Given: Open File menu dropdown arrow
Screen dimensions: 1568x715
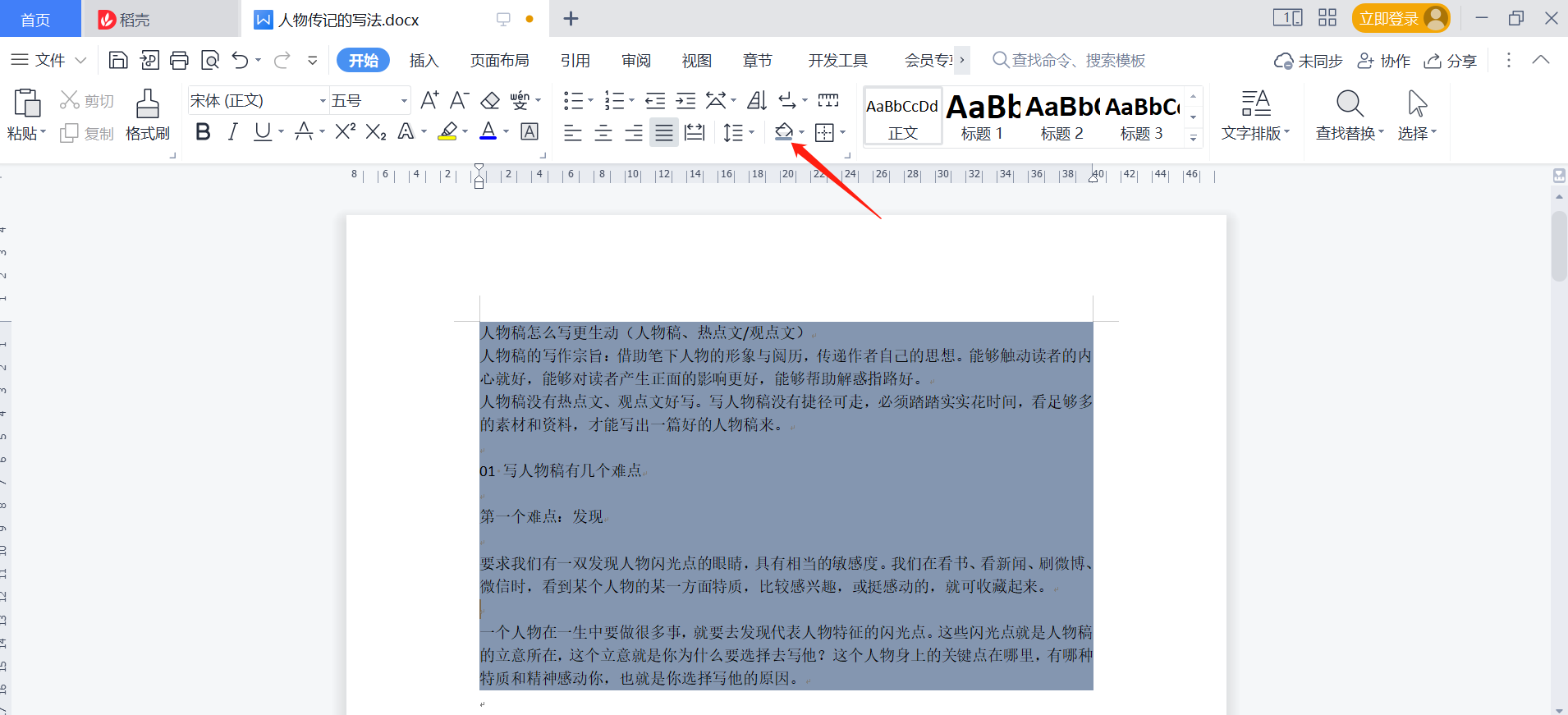Looking at the screenshot, I should (x=80, y=60).
